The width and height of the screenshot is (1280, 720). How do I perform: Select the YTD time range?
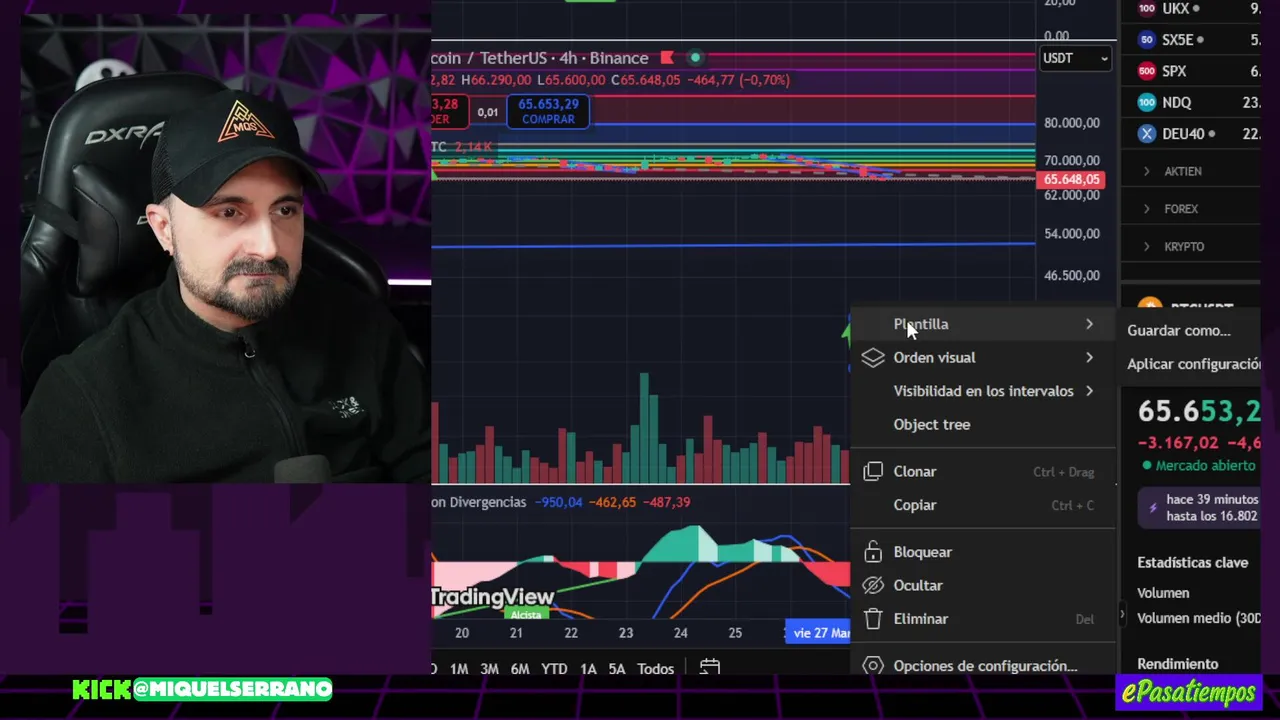pyautogui.click(x=554, y=669)
